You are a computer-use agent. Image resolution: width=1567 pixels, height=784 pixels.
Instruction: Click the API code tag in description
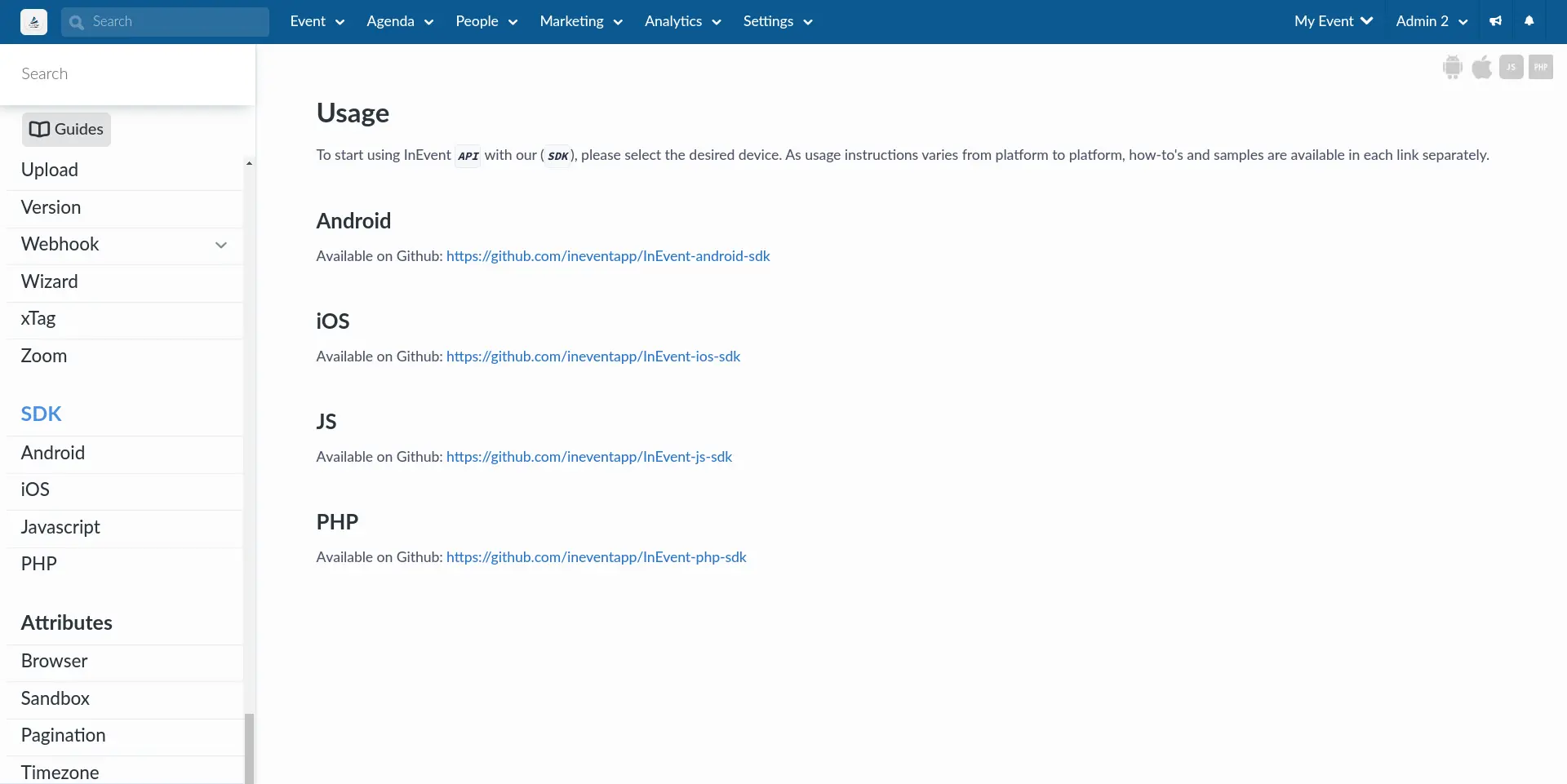(468, 156)
